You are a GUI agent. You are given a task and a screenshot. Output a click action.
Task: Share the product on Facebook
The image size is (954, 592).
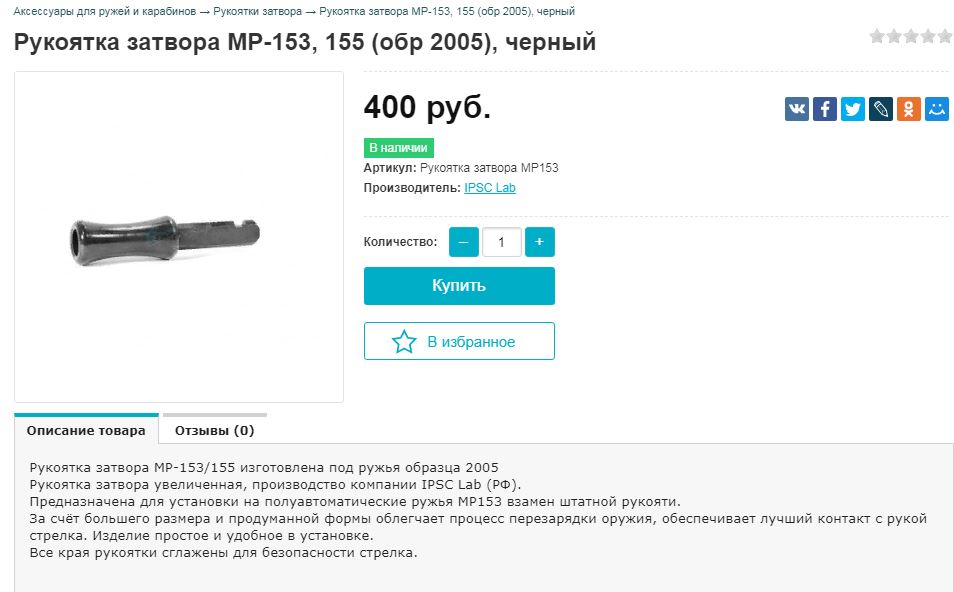[824, 108]
